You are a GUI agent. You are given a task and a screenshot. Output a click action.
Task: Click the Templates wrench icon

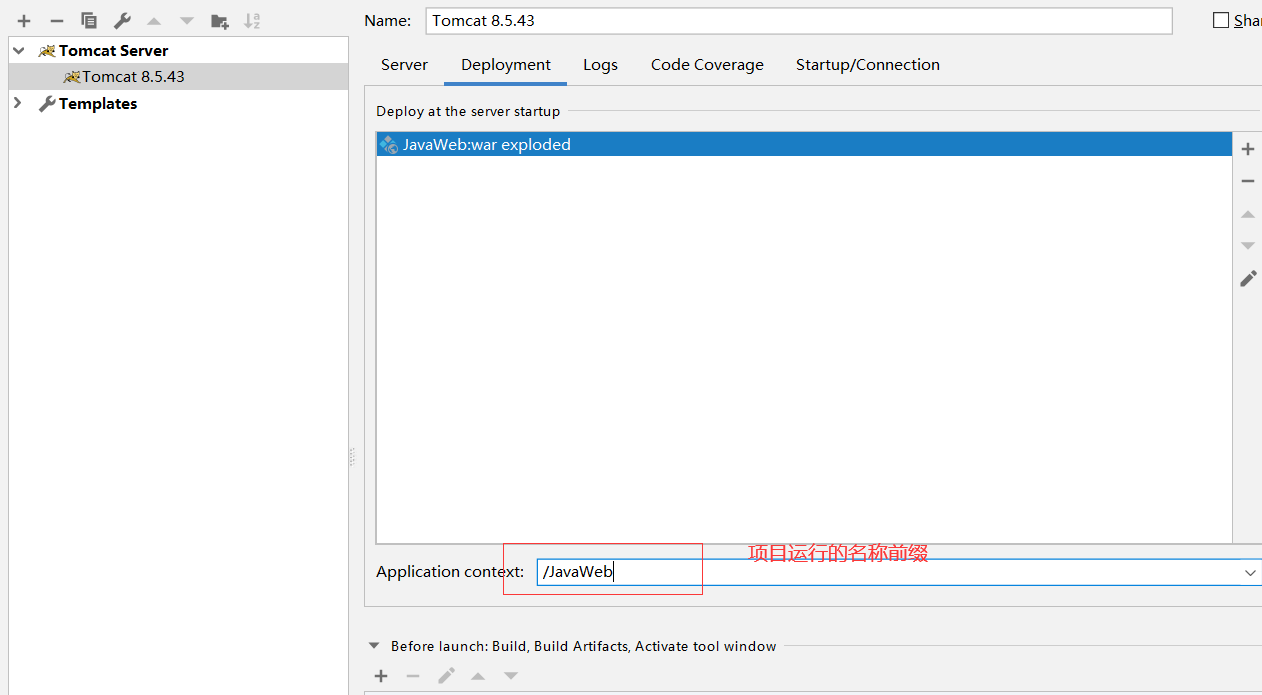click(x=47, y=104)
